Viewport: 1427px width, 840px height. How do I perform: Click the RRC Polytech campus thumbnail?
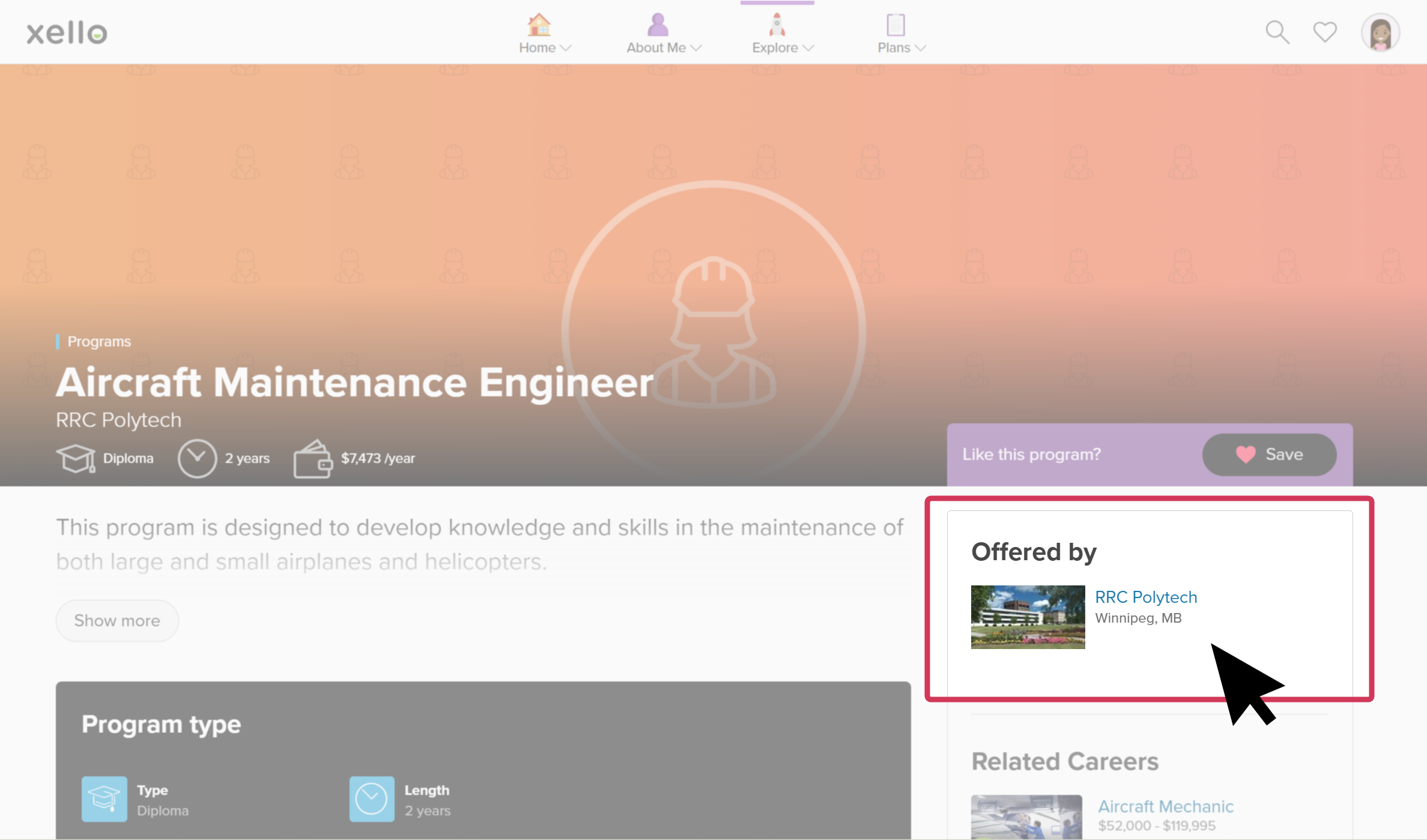pyautogui.click(x=1028, y=617)
